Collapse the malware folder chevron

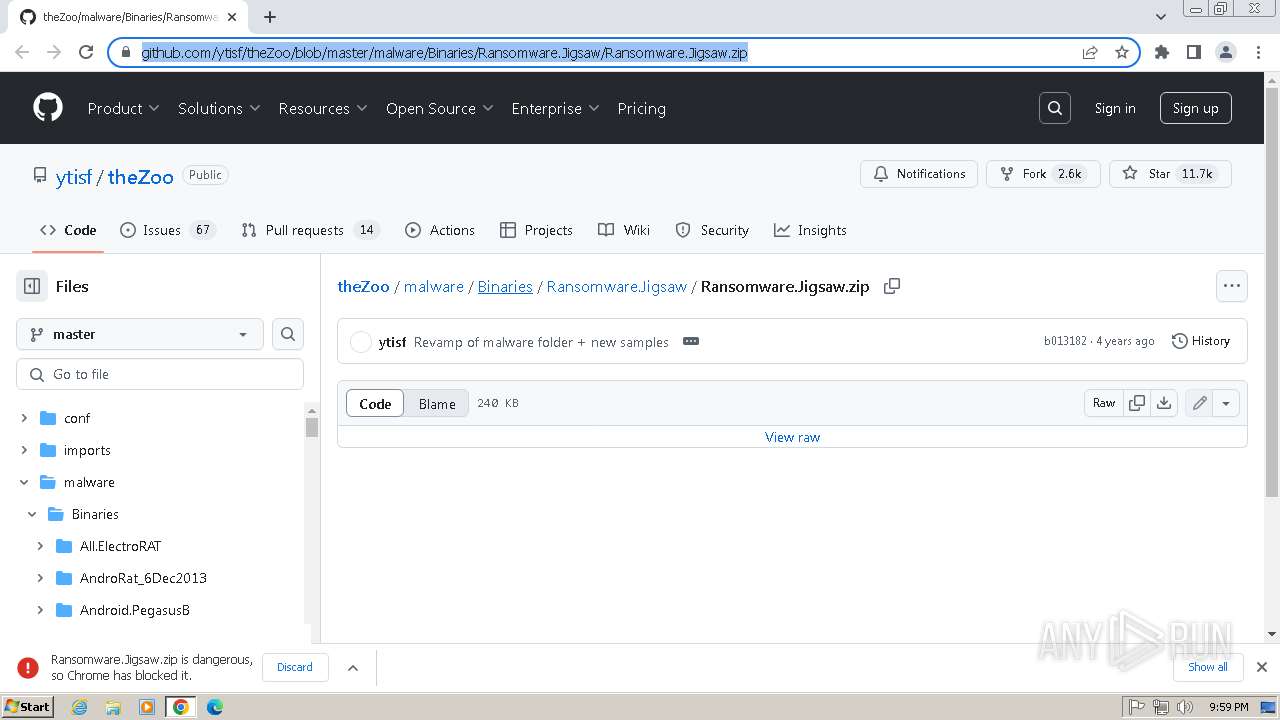pyautogui.click(x=24, y=482)
